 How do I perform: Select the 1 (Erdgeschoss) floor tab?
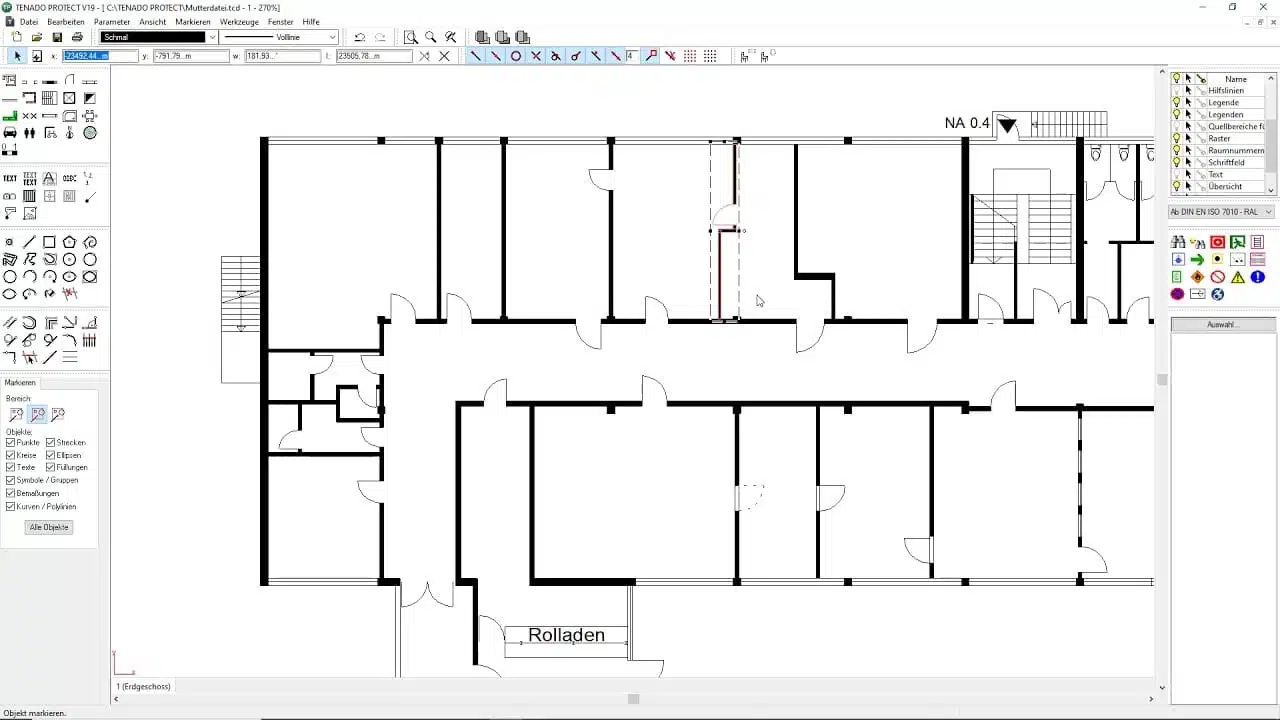144,686
